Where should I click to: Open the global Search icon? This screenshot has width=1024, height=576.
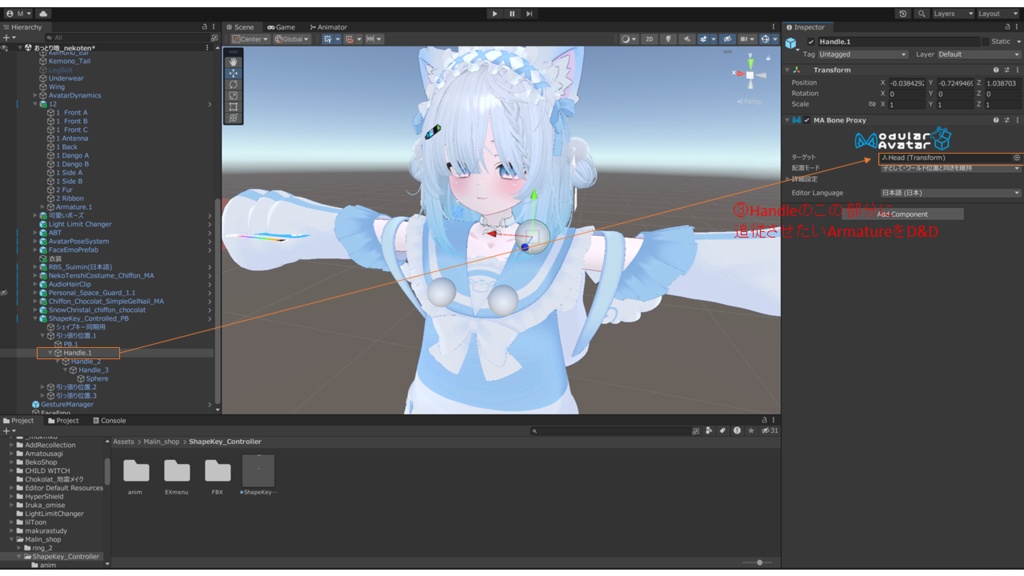(x=921, y=14)
